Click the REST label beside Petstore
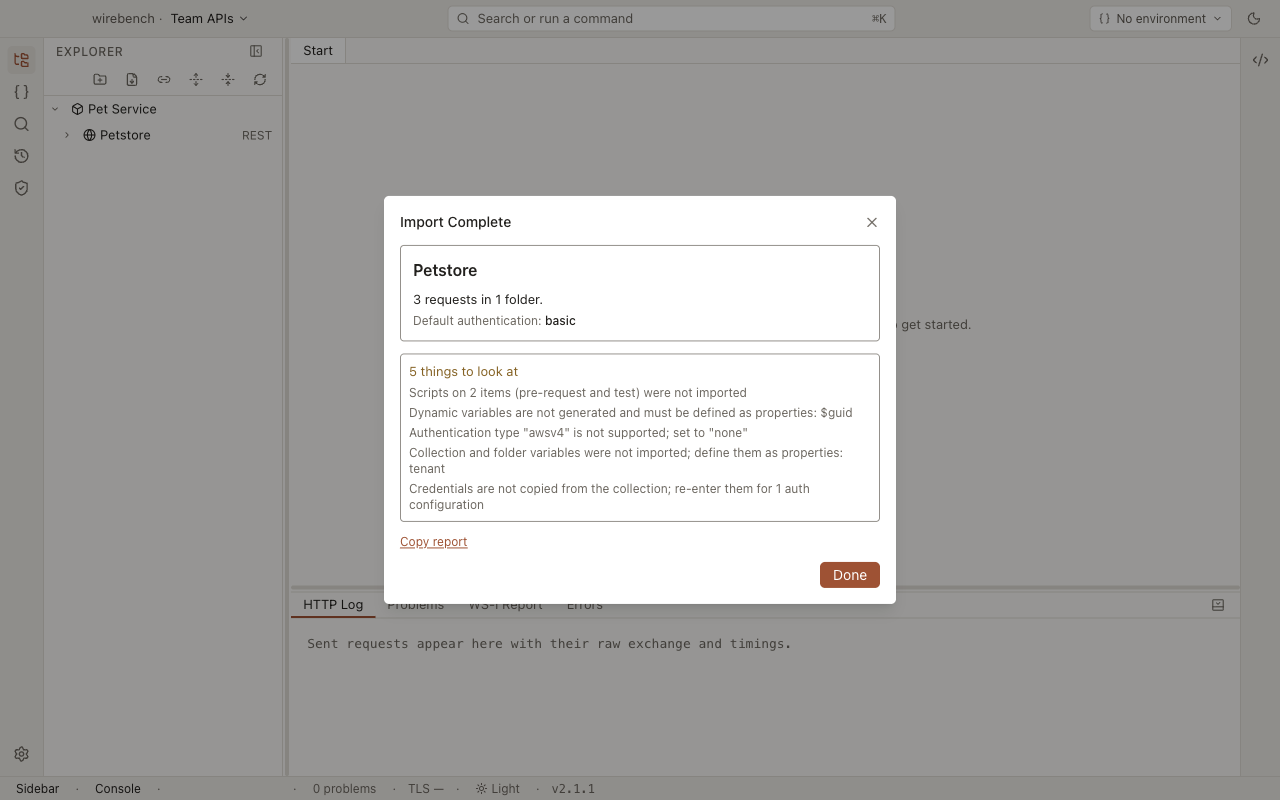 (x=257, y=135)
